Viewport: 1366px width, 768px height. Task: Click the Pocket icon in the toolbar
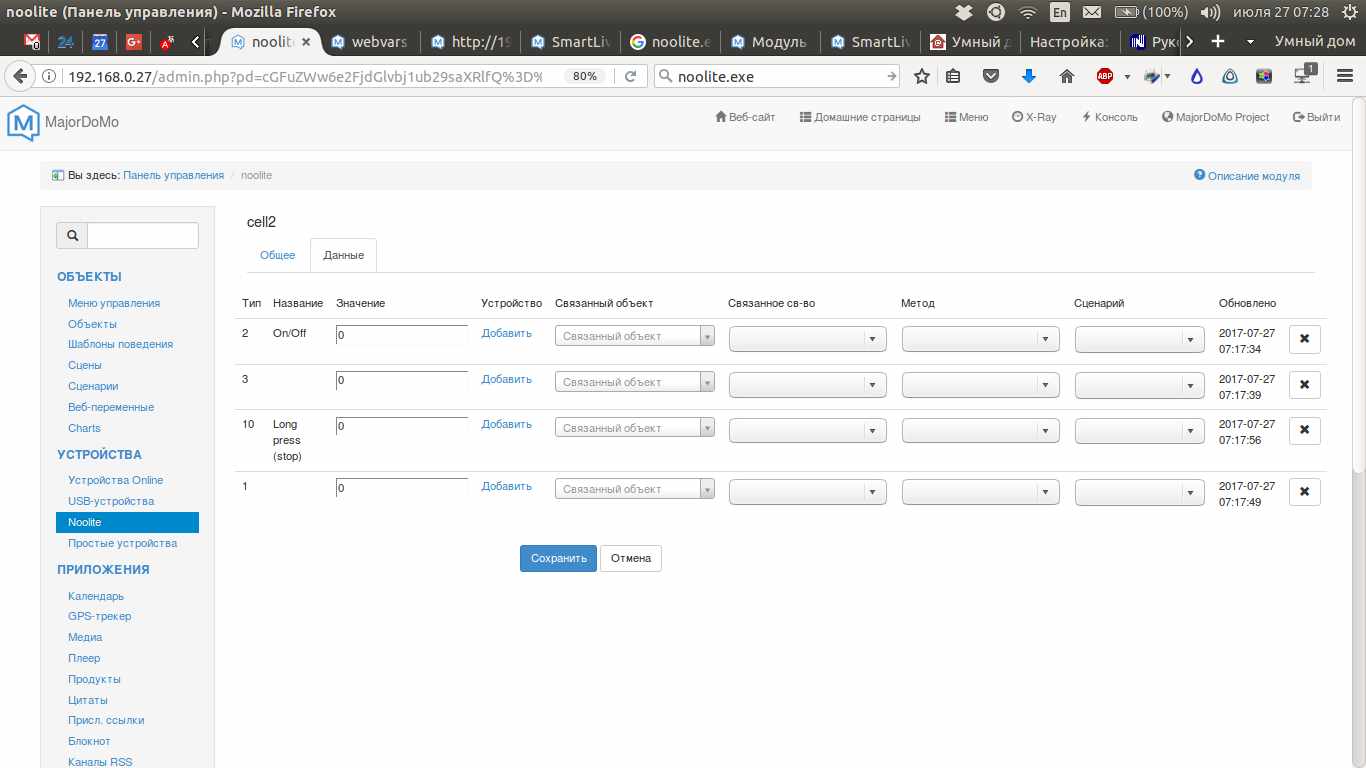[x=990, y=76]
